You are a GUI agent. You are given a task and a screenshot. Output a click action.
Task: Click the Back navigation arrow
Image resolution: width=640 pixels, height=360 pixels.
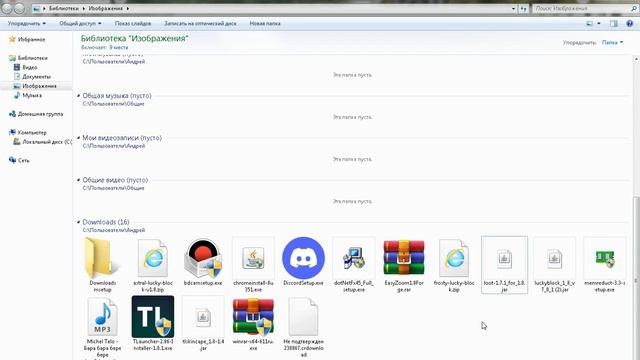pos(7,8)
